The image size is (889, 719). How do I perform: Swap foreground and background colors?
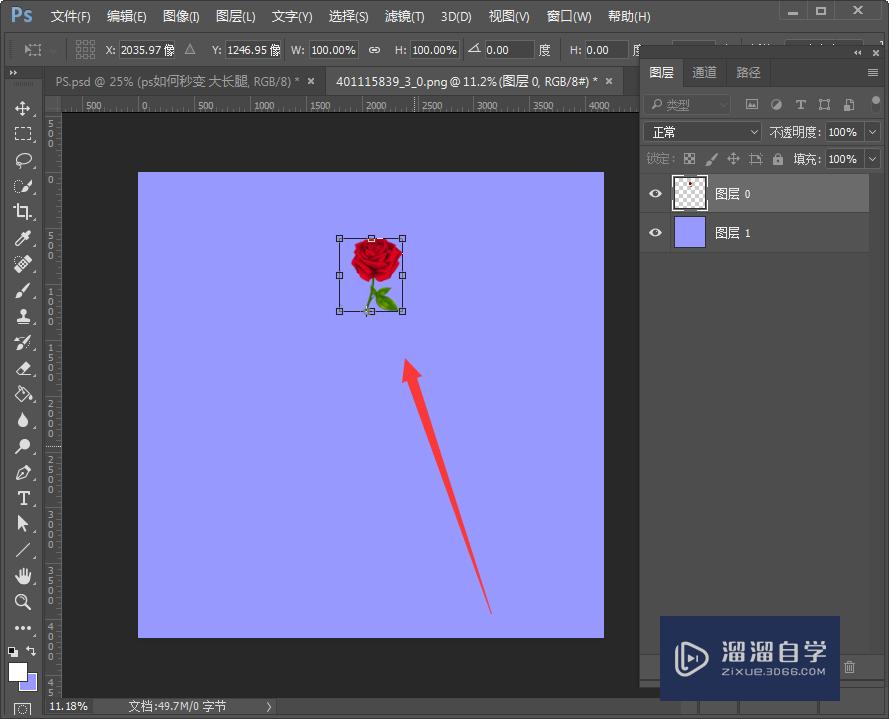[x=32, y=651]
